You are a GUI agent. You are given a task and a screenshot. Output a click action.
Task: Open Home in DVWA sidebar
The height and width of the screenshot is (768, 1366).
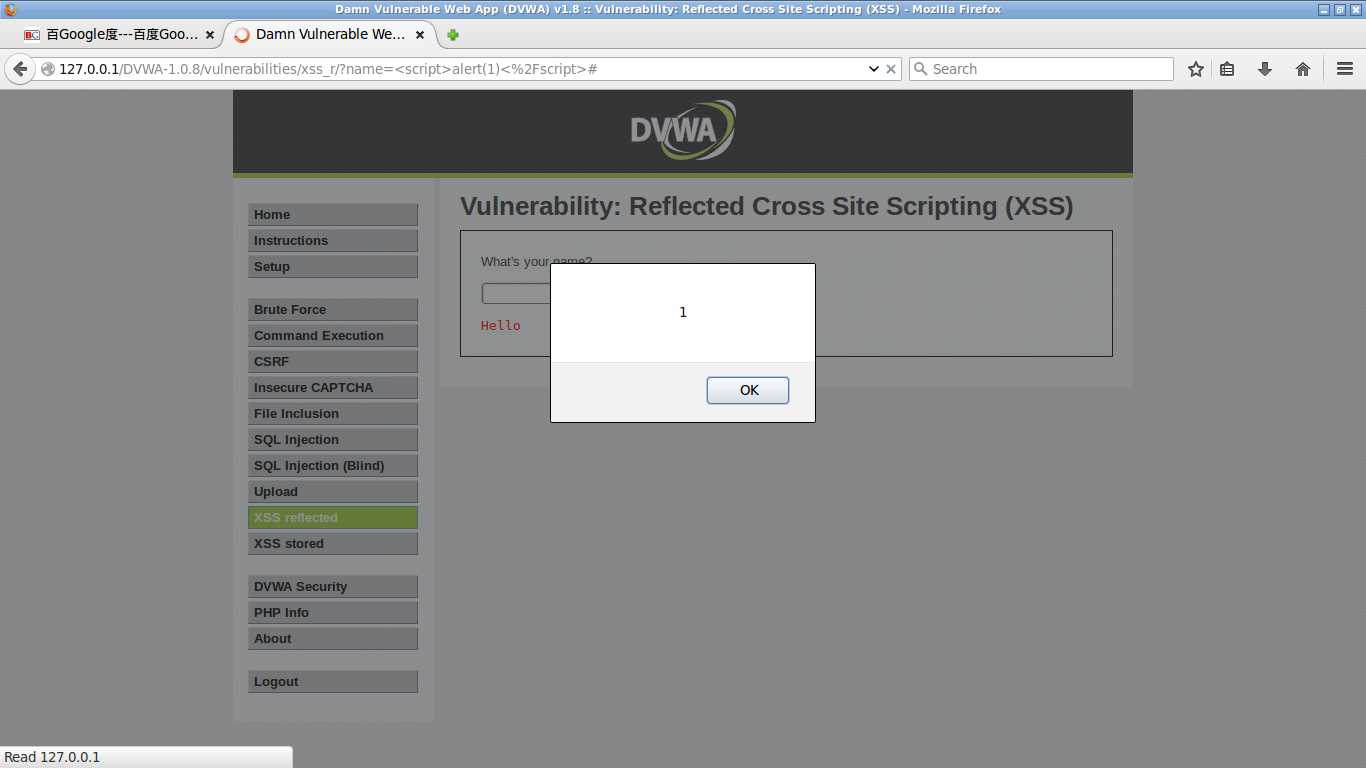(x=333, y=215)
